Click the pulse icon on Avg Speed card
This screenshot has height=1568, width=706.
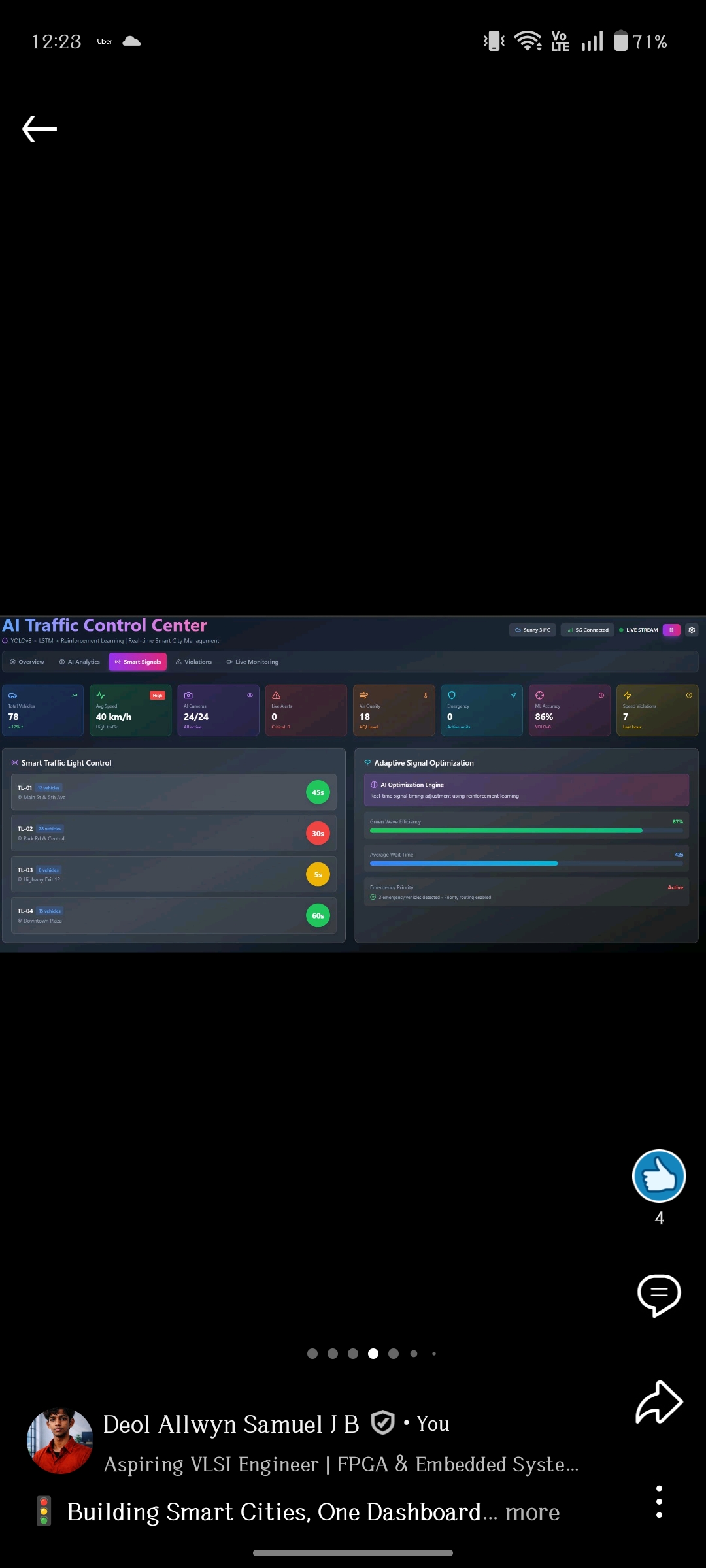pyautogui.click(x=101, y=695)
